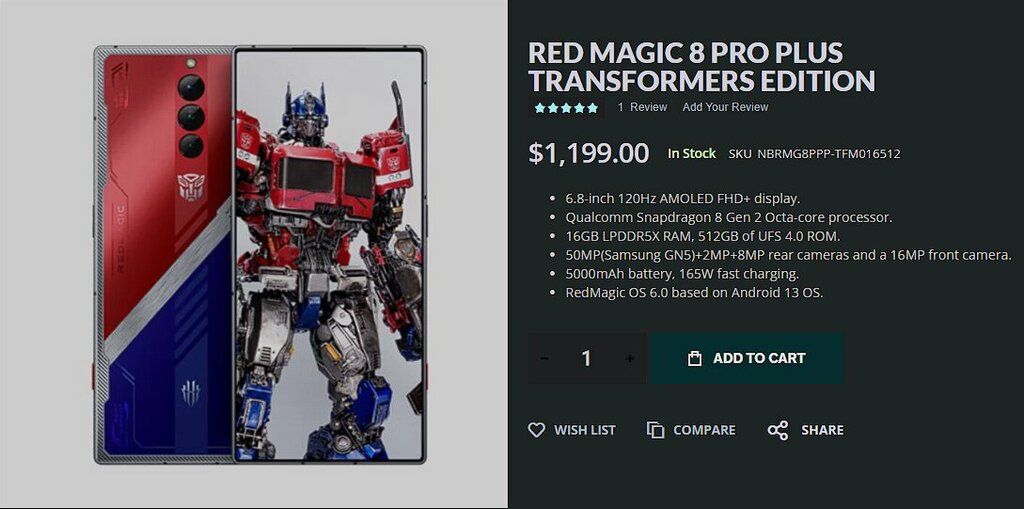Viewport: 1024px width, 509px height.
Task: Click the phone front Optimus Prime image
Action: coord(330,255)
